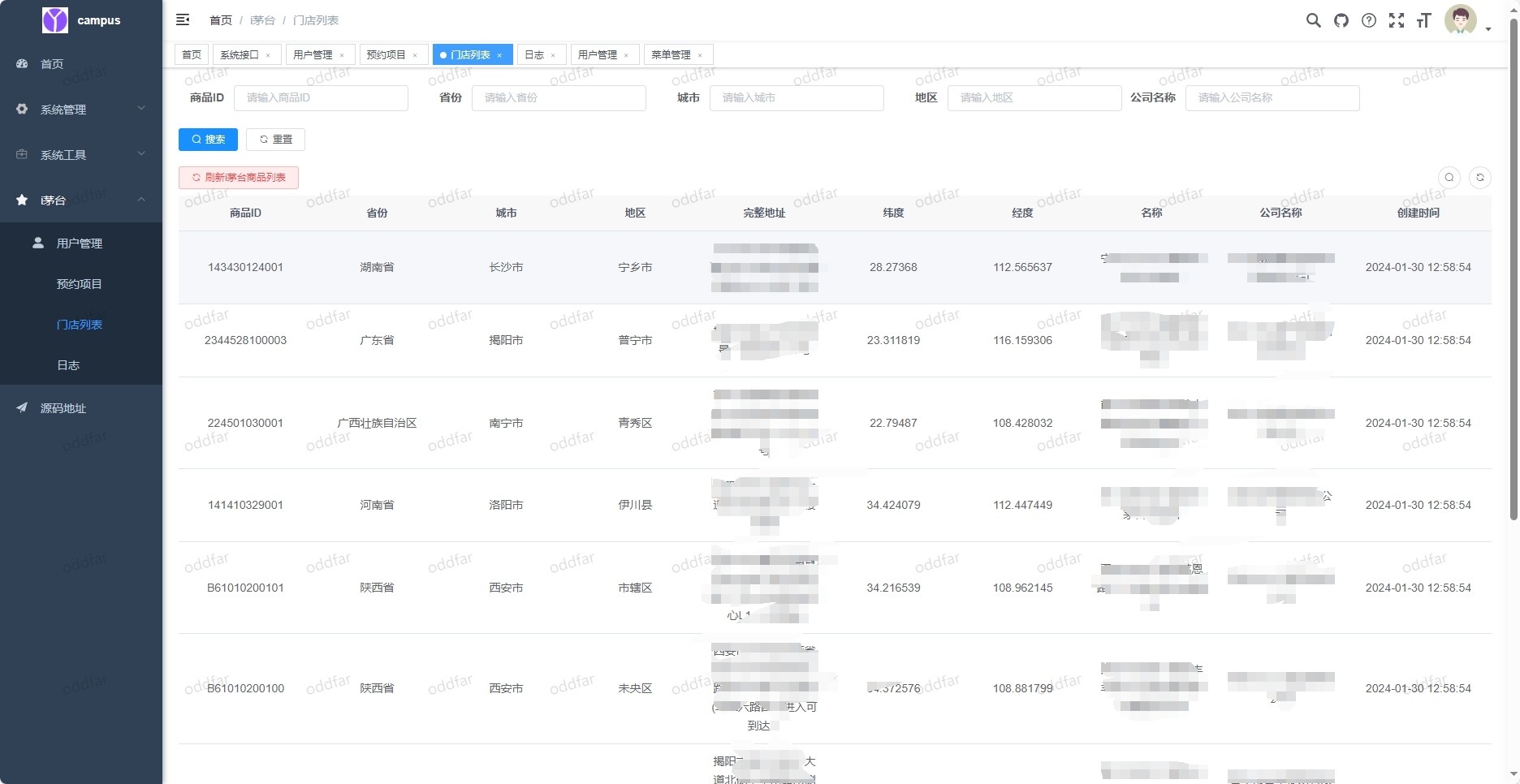Click the user avatar in top right
Viewport: 1520px width, 784px height.
click(x=1460, y=20)
